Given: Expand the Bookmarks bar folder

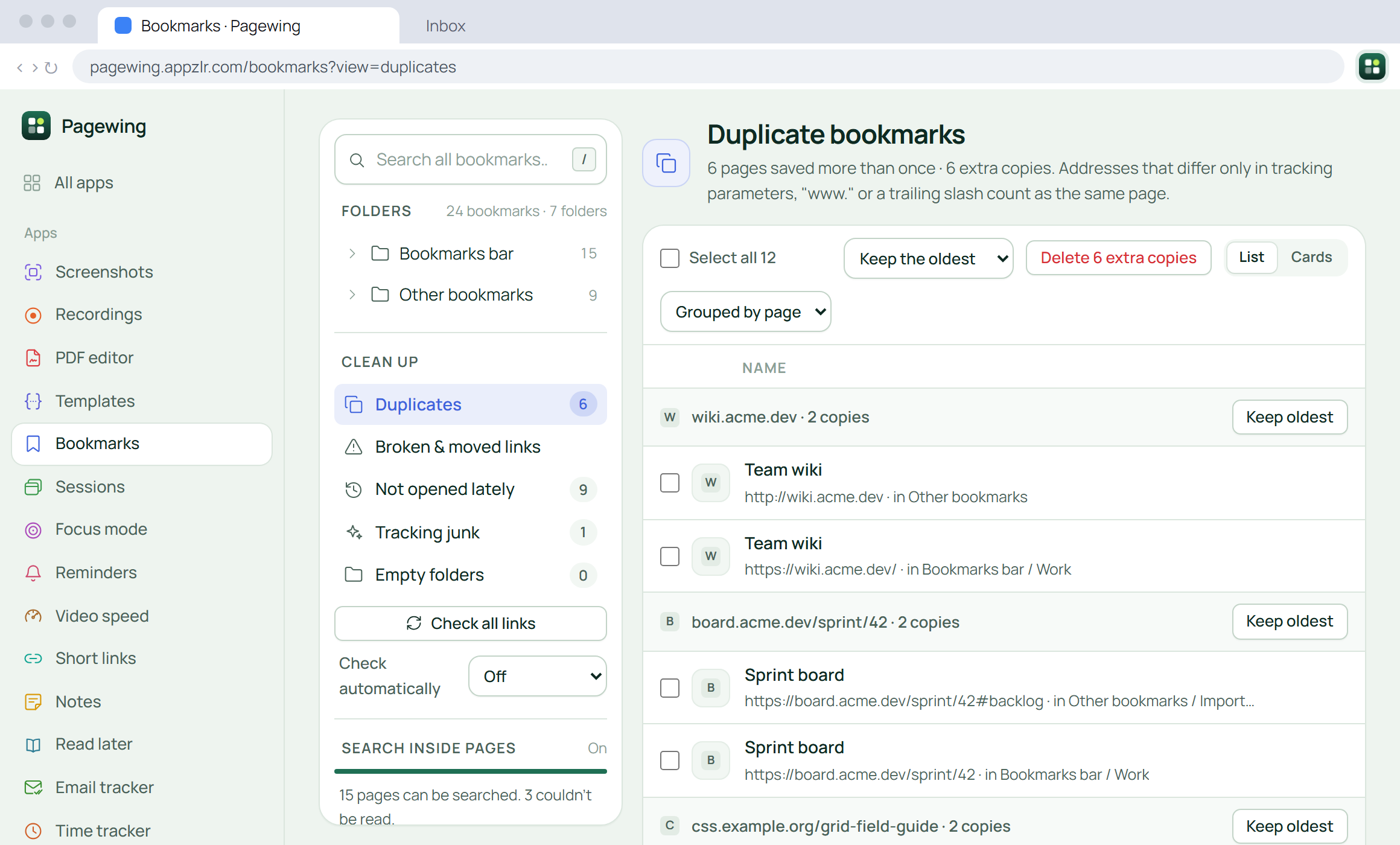Looking at the screenshot, I should coord(352,253).
